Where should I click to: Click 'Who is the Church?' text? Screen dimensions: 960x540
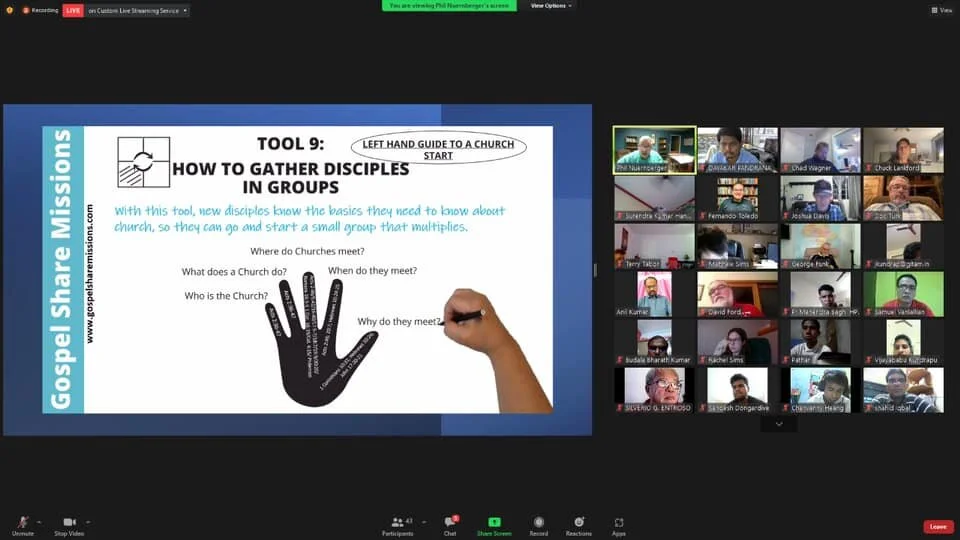click(226, 296)
